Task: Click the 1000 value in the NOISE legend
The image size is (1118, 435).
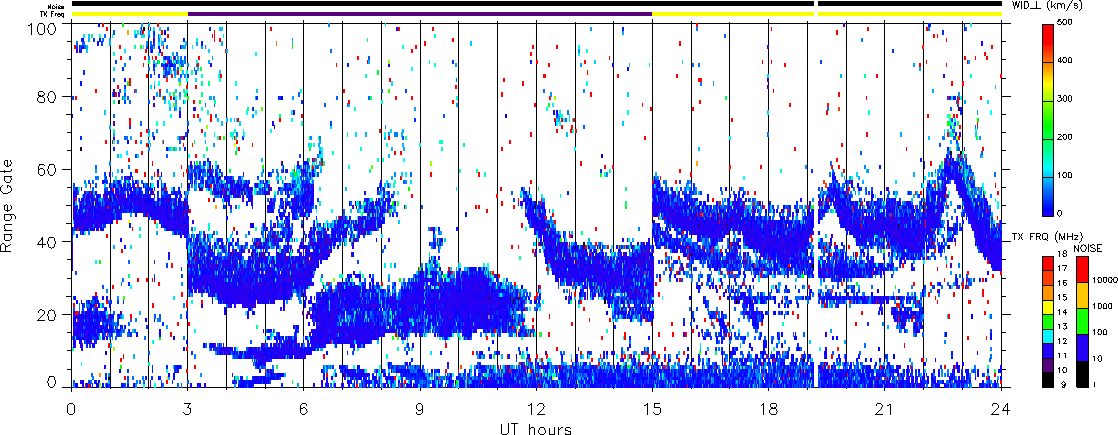Action: pos(1102,306)
